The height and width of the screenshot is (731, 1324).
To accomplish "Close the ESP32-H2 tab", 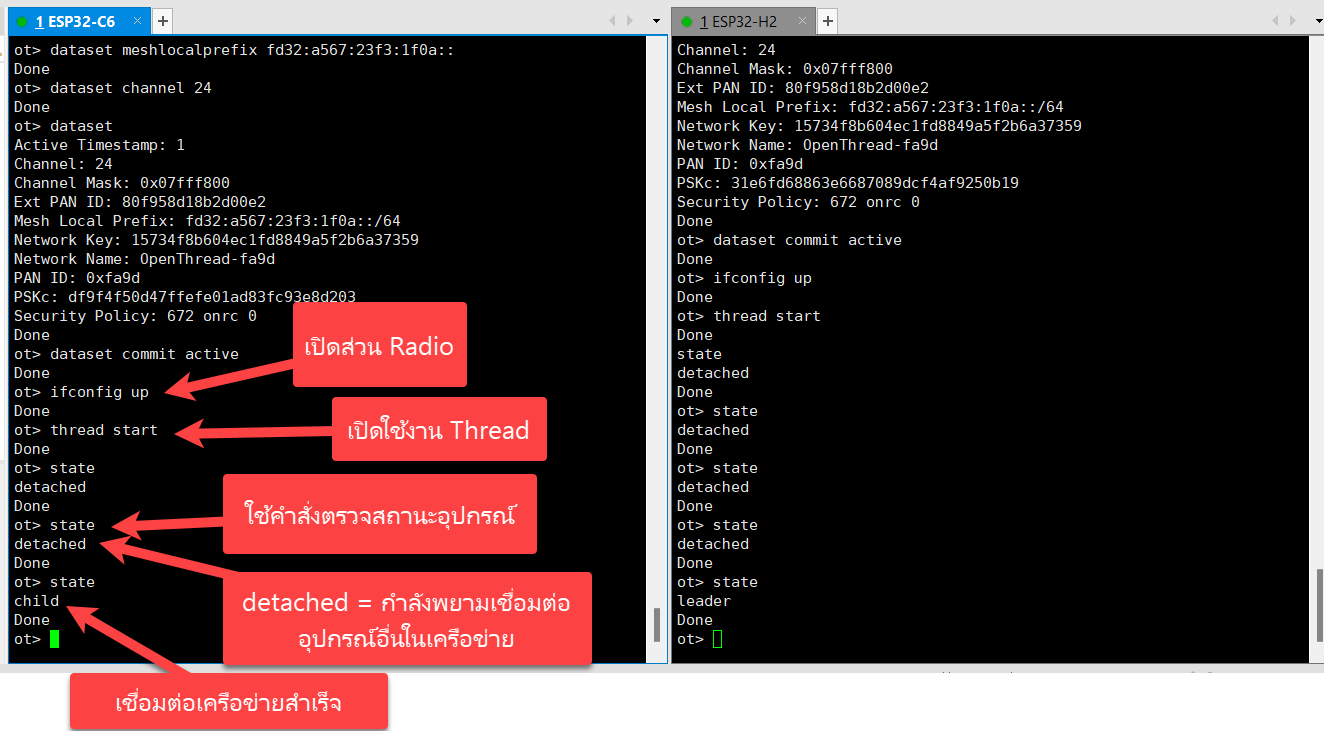I will [800, 21].
